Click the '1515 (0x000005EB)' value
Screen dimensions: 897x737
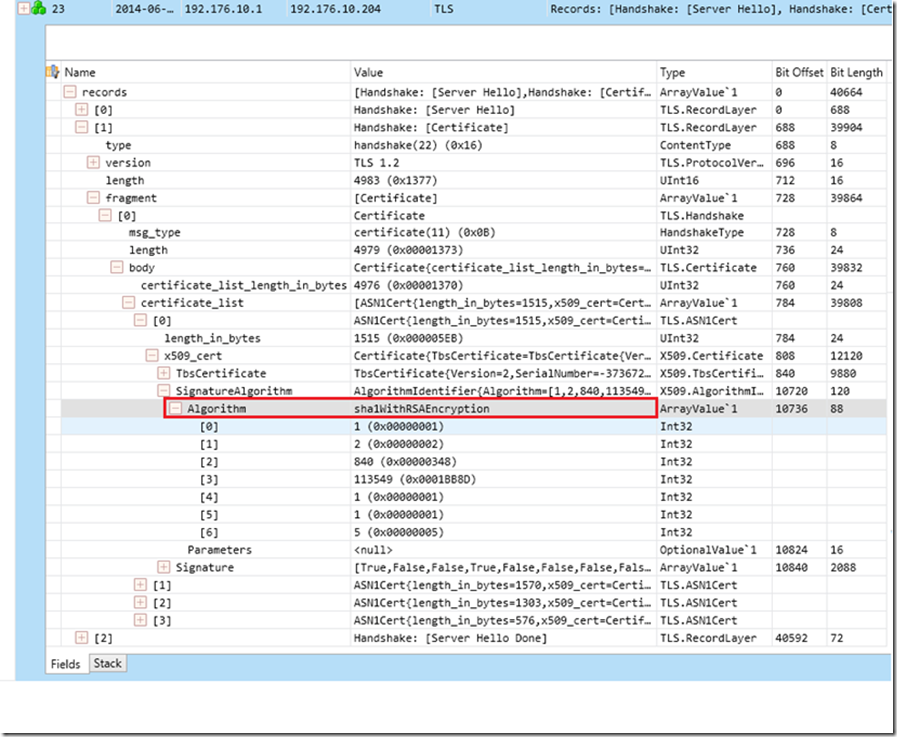coord(408,338)
